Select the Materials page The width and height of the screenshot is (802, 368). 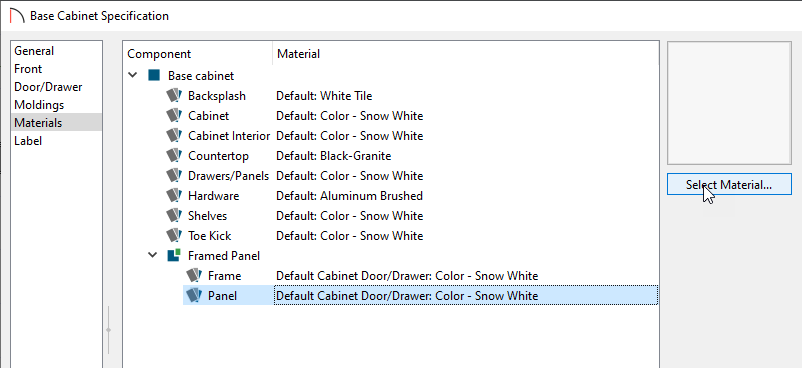click(x=56, y=123)
